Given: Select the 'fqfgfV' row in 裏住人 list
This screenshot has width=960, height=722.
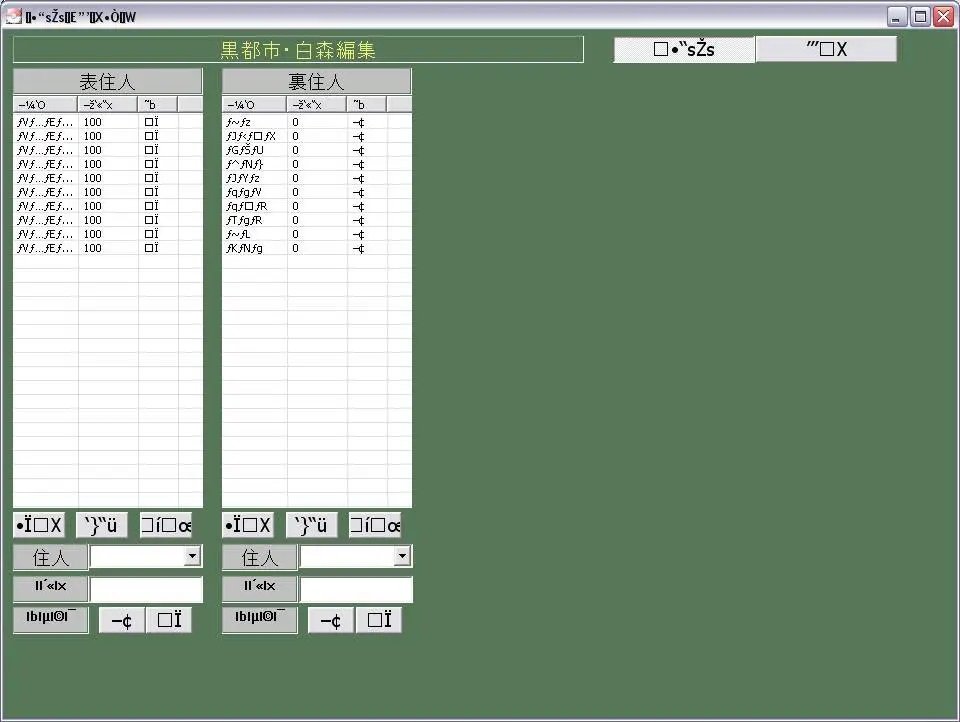Looking at the screenshot, I should tap(317, 192).
